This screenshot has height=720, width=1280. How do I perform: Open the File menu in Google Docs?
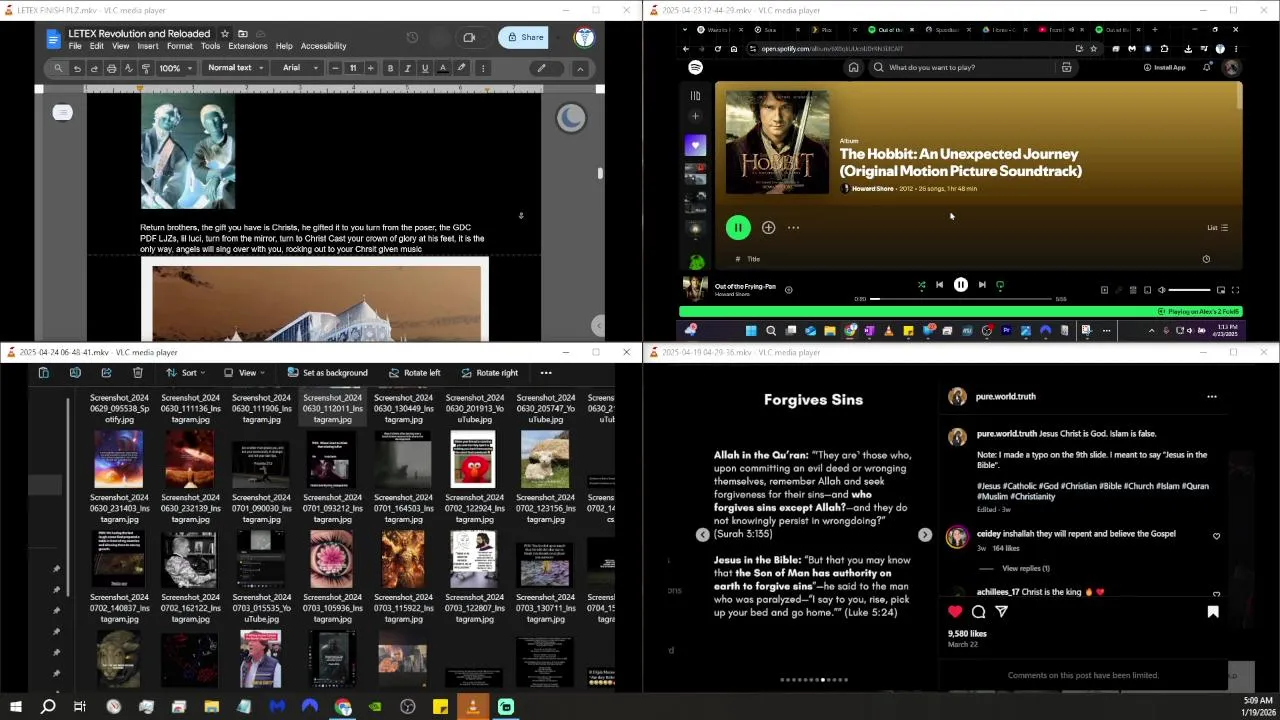[75, 46]
